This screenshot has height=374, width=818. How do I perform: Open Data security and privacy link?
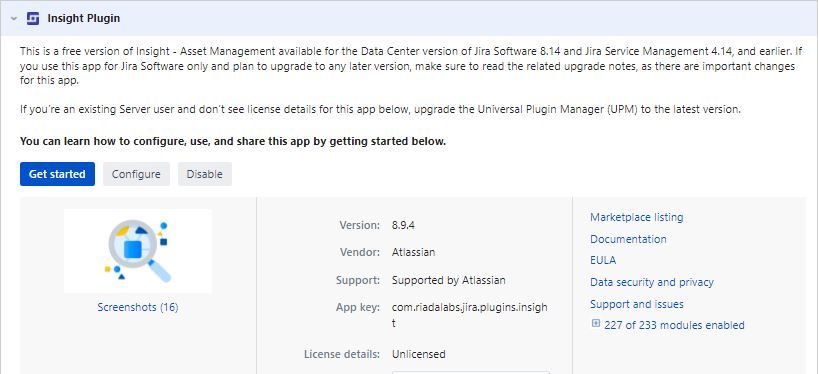coord(652,282)
